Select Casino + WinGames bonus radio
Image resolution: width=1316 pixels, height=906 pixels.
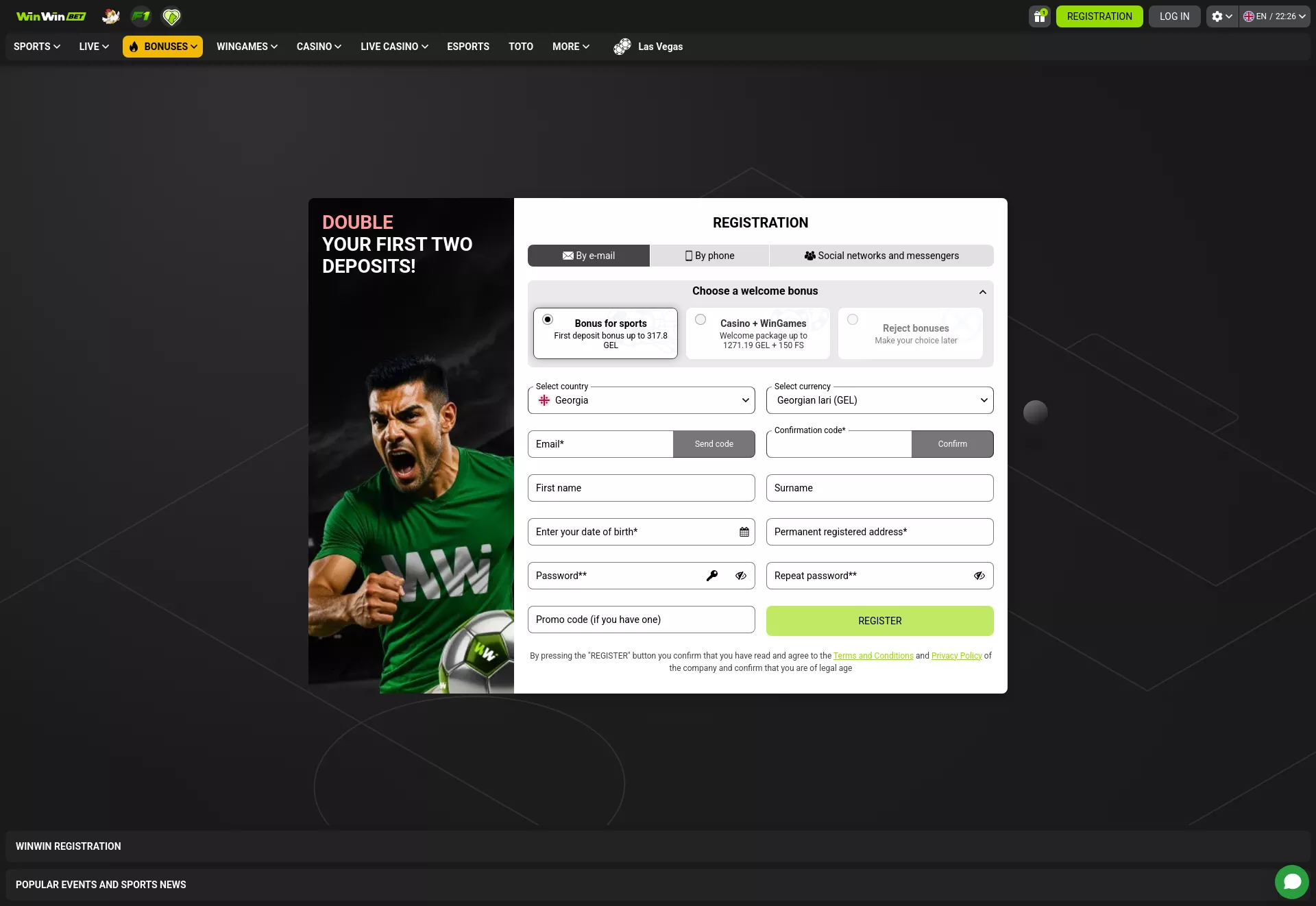700,319
